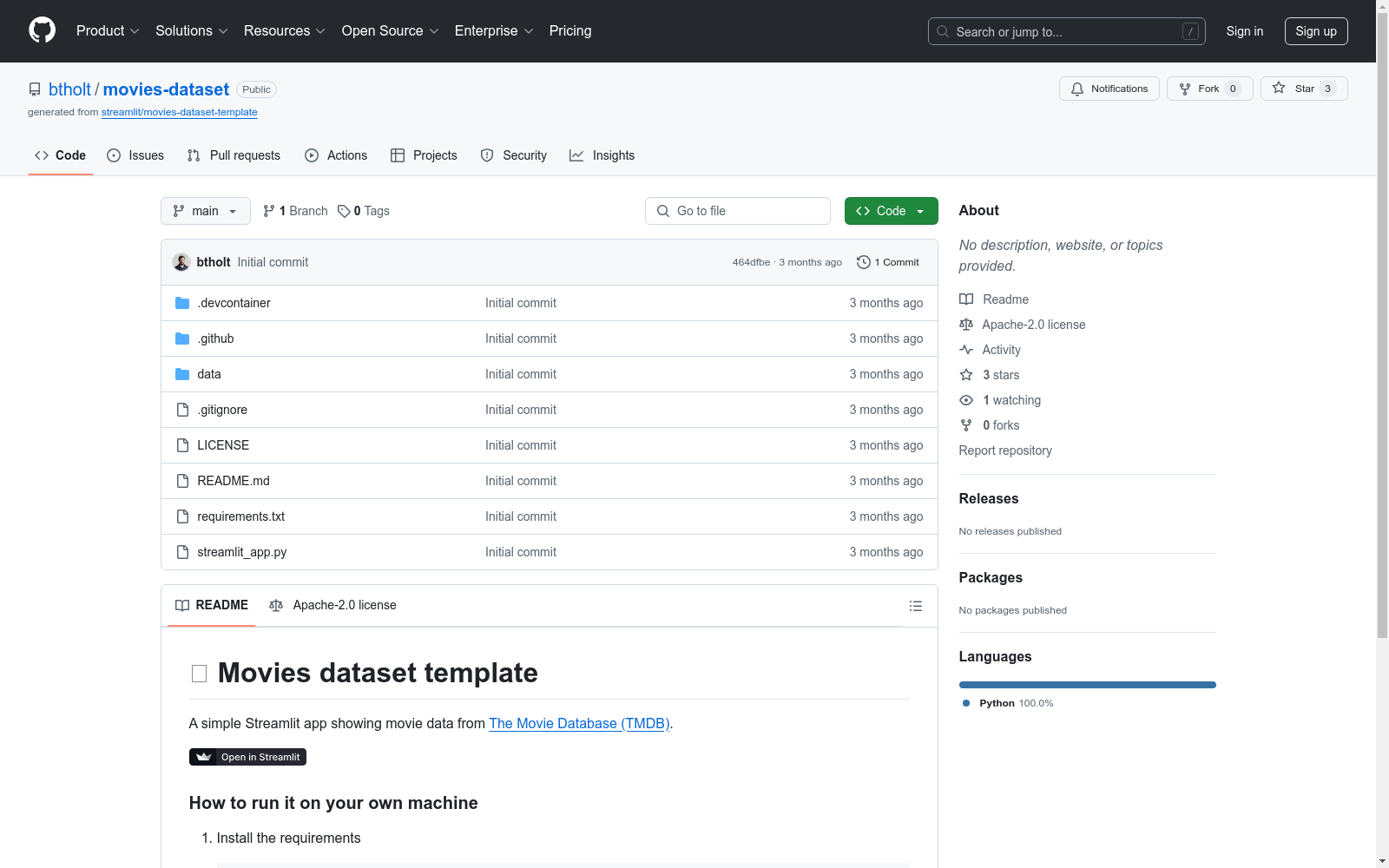Open the btholt owner link in repo title

(x=69, y=89)
